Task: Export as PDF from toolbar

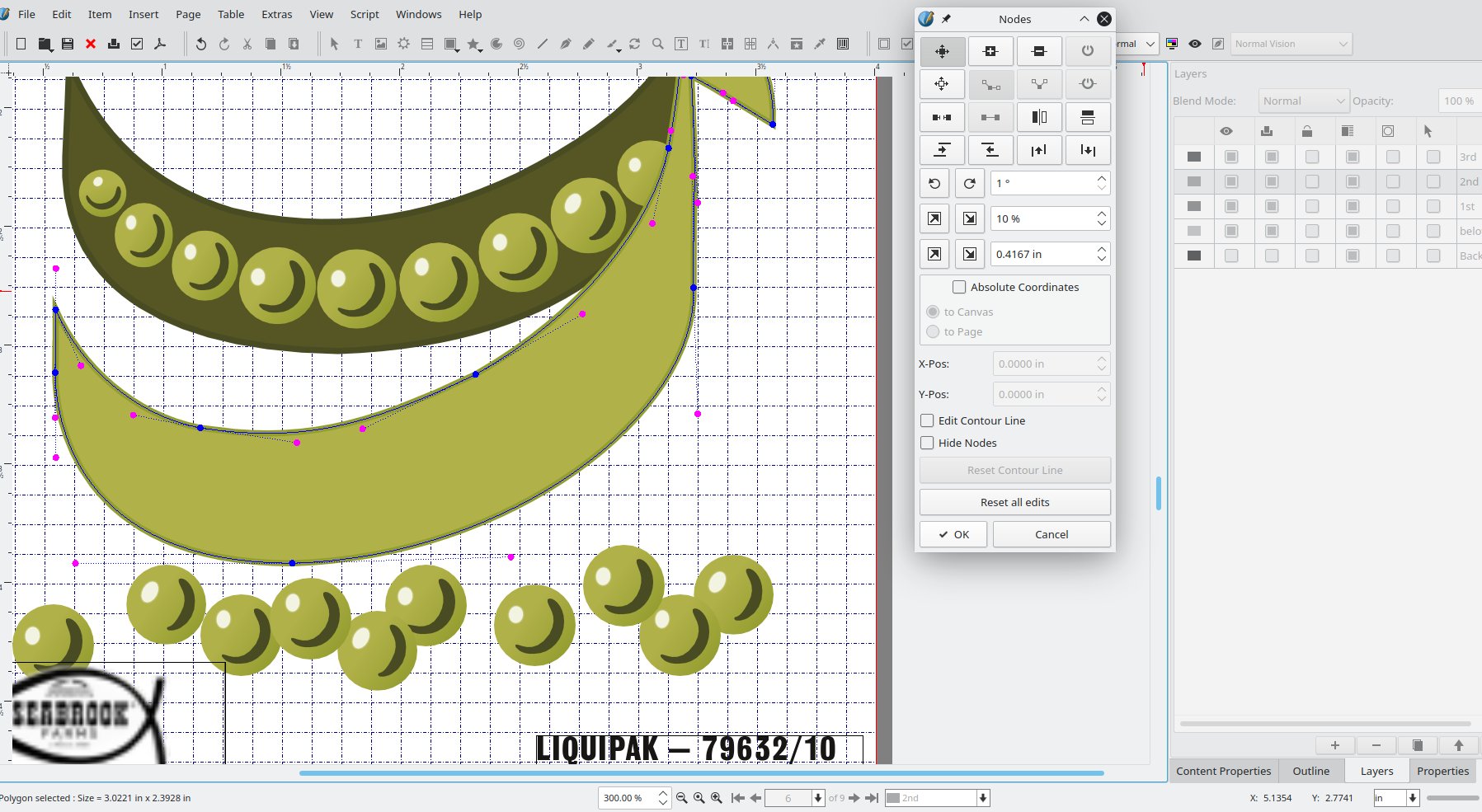Action: 160,44
